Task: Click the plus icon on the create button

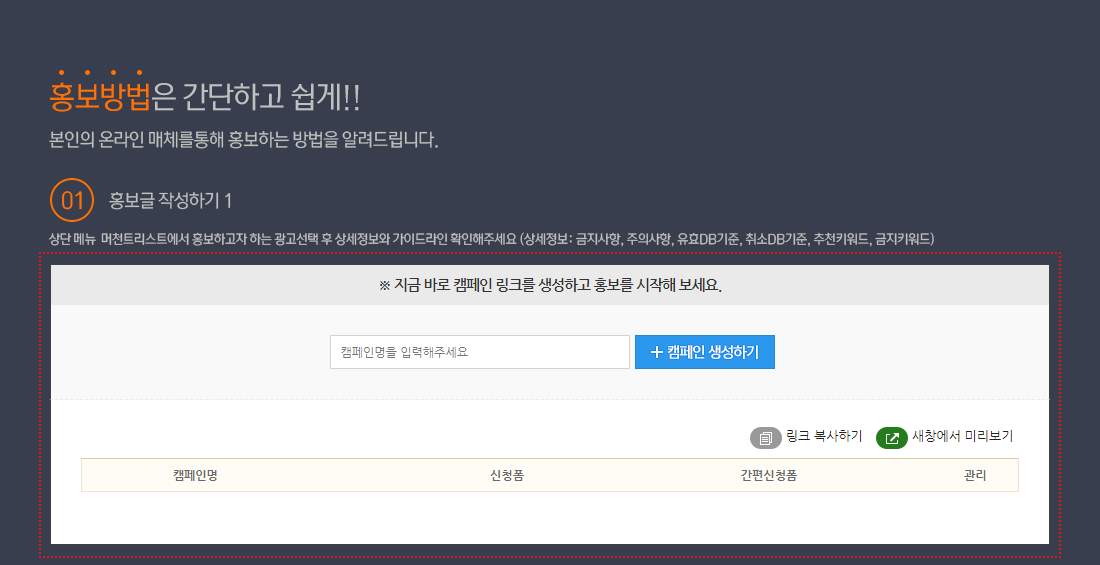Action: click(x=656, y=352)
